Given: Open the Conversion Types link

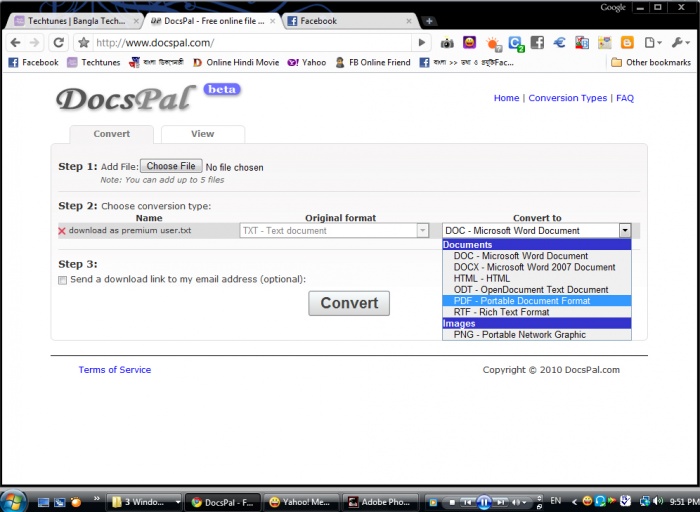Looking at the screenshot, I should point(568,98).
